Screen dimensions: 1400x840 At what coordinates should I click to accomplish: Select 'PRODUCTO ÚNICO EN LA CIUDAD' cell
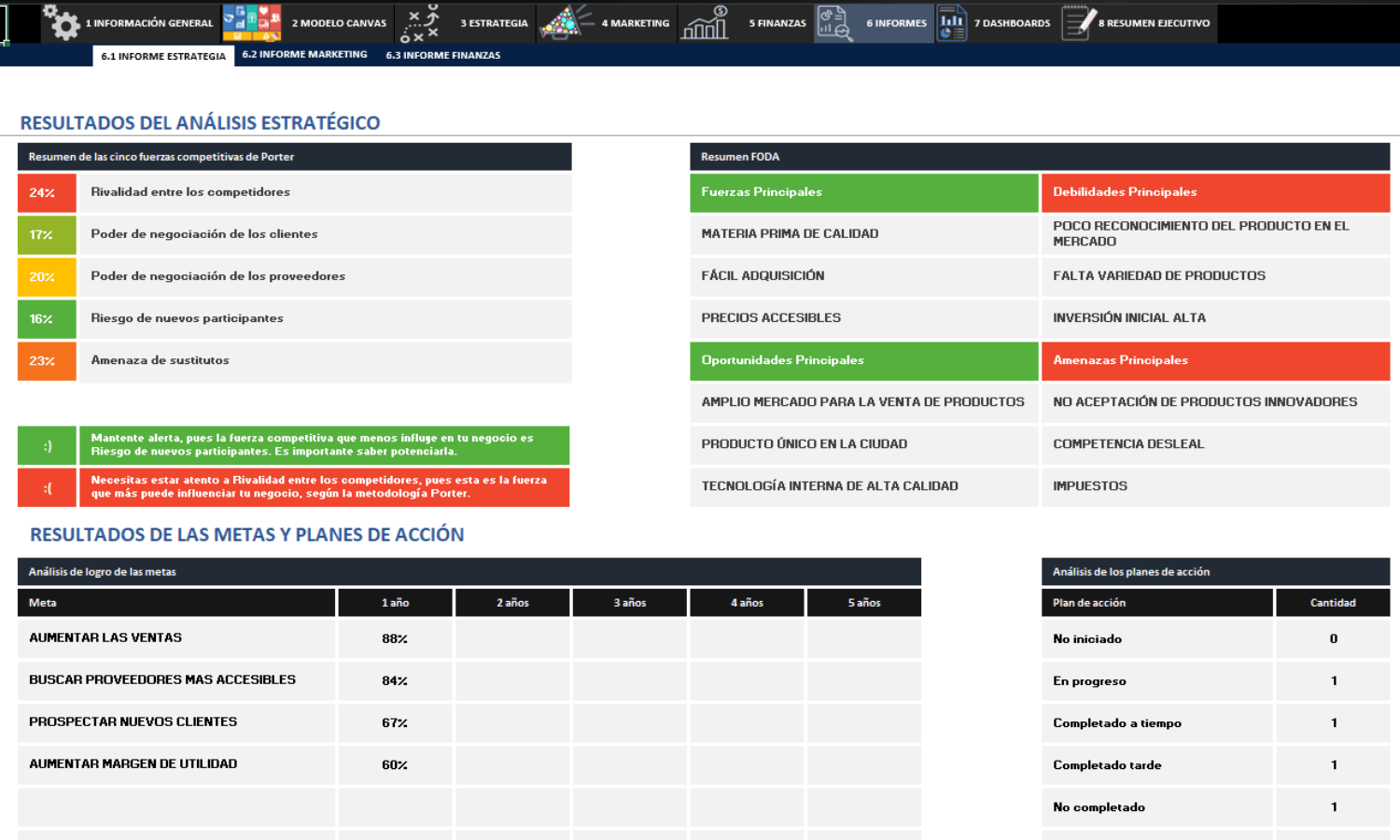click(x=864, y=445)
